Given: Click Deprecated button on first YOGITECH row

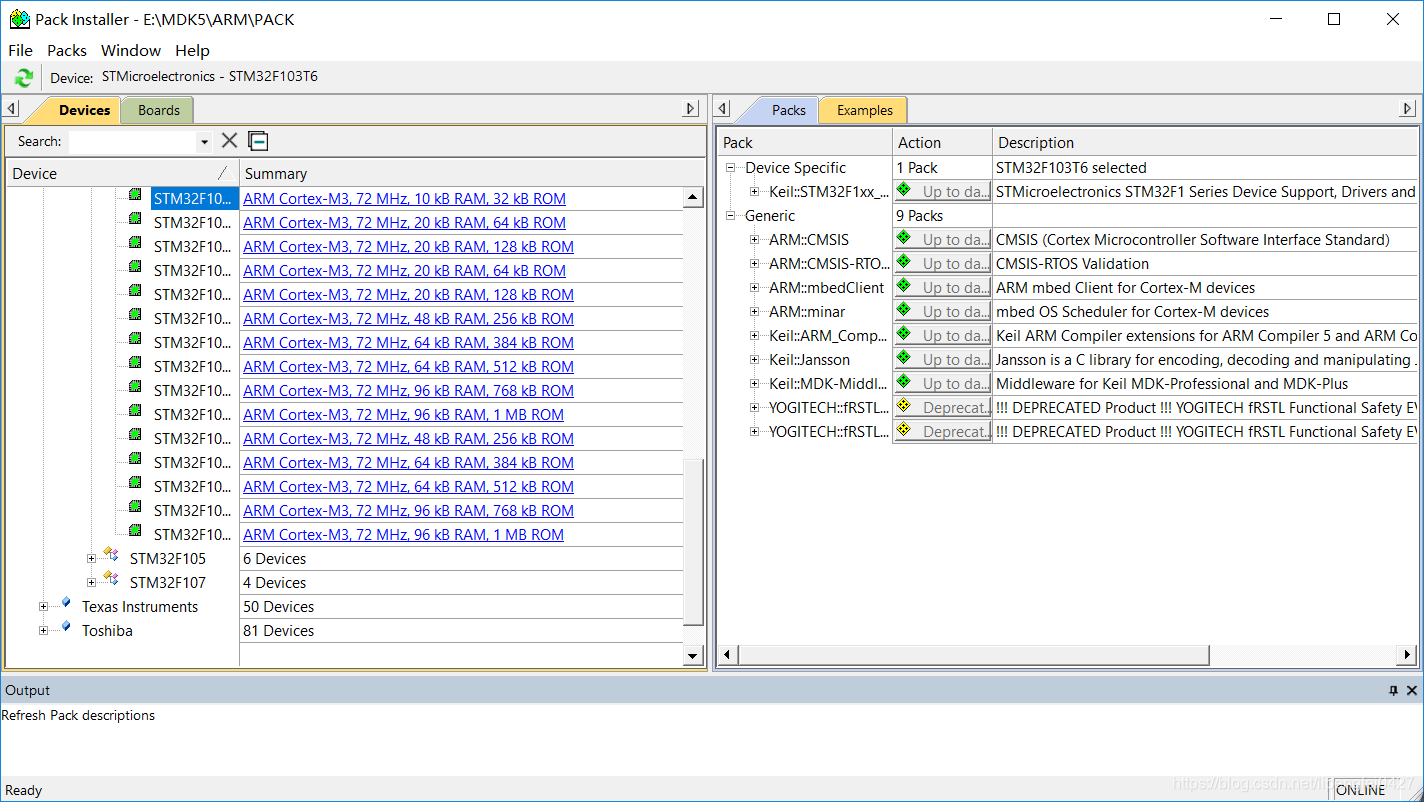Looking at the screenshot, I should point(942,408).
